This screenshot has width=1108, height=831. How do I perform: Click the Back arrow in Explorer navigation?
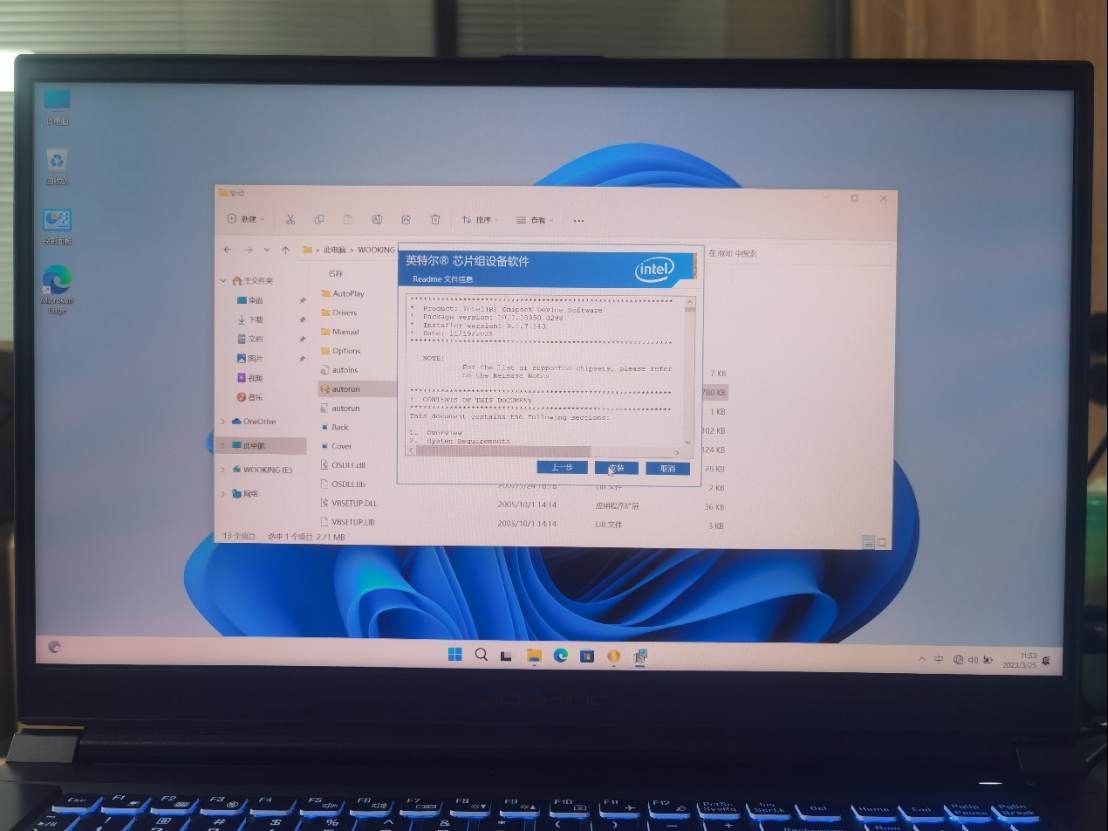click(228, 250)
